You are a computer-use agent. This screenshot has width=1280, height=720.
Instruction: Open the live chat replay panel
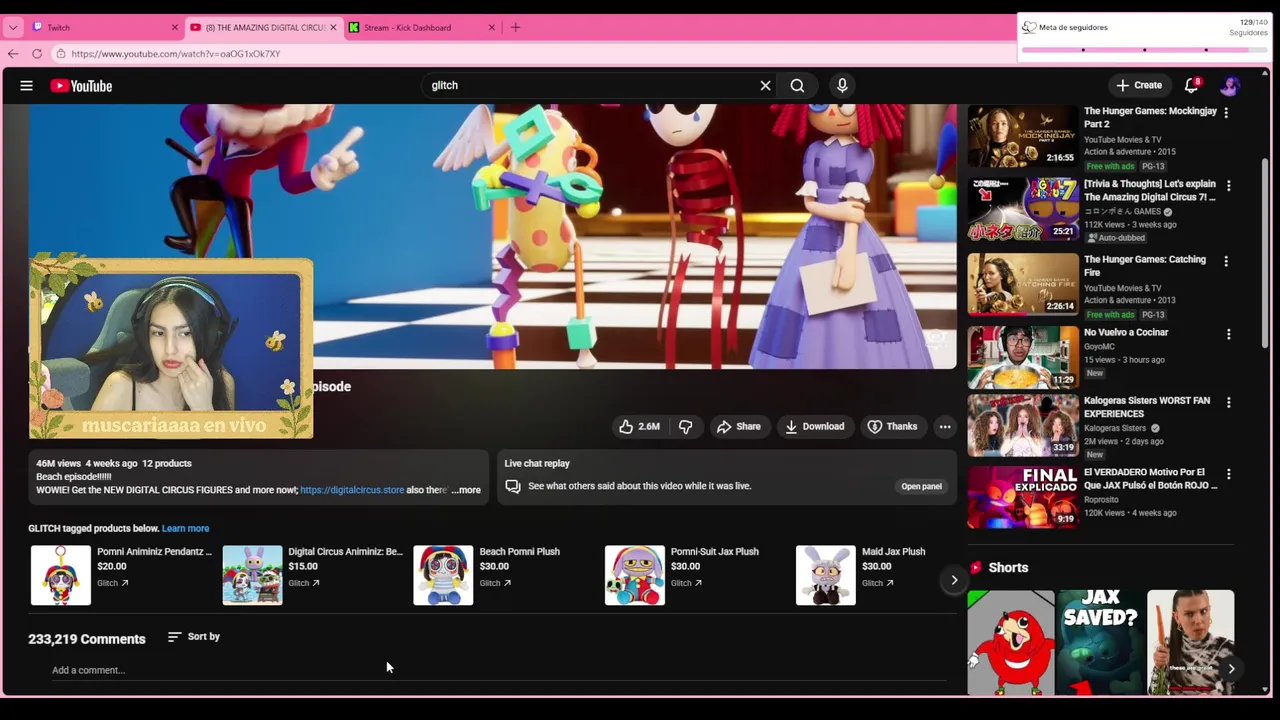921,487
